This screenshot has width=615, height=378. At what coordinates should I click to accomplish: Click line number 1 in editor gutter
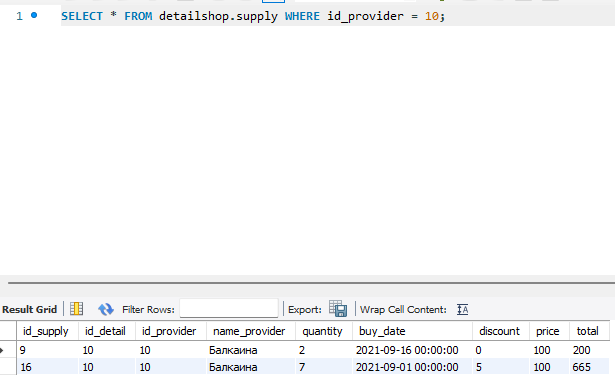coord(19,16)
